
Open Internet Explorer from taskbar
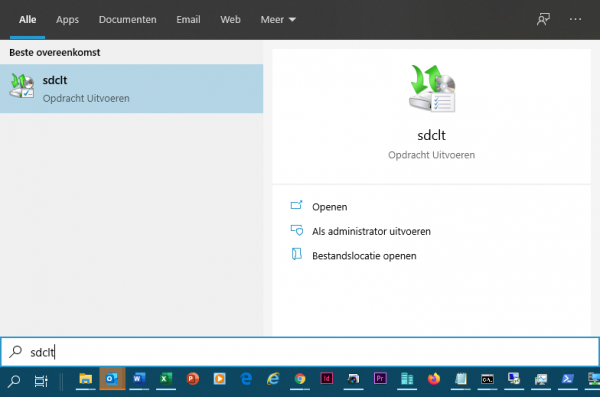pos(273,379)
